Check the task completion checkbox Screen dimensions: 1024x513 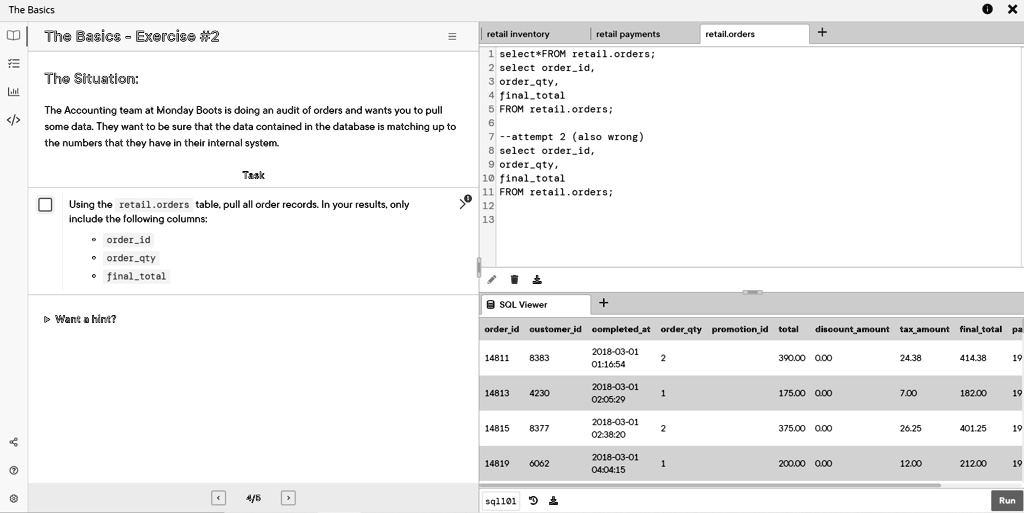pyautogui.click(x=45, y=205)
